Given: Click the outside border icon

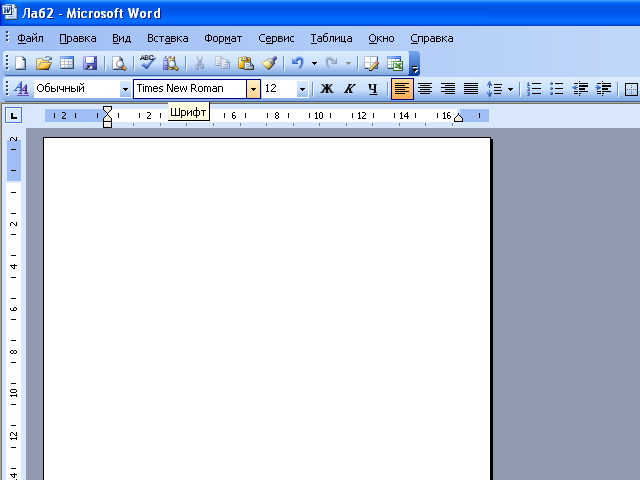Looking at the screenshot, I should pyautogui.click(x=631, y=89).
